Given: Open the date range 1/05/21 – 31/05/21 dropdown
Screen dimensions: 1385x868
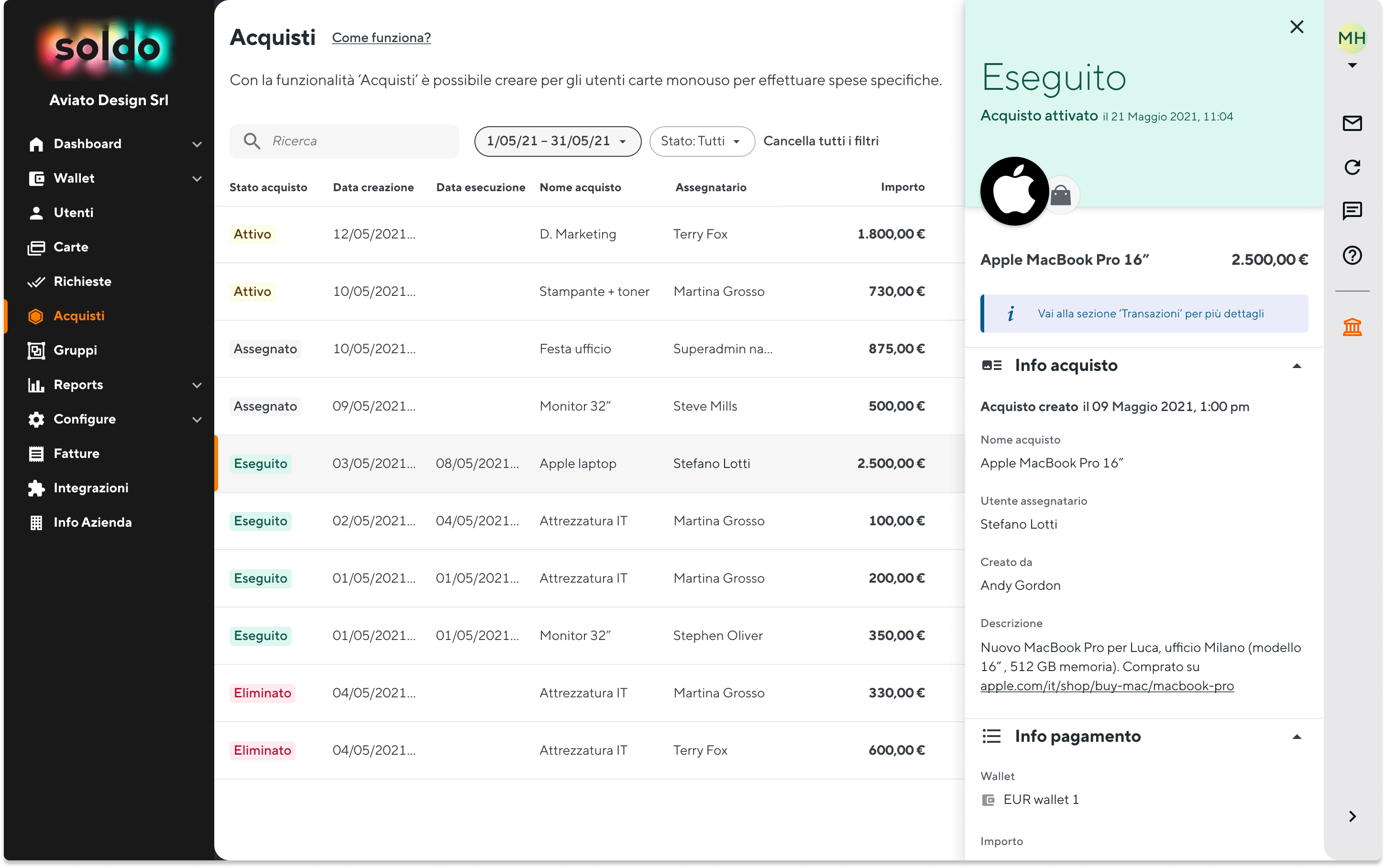Looking at the screenshot, I should pos(557,141).
